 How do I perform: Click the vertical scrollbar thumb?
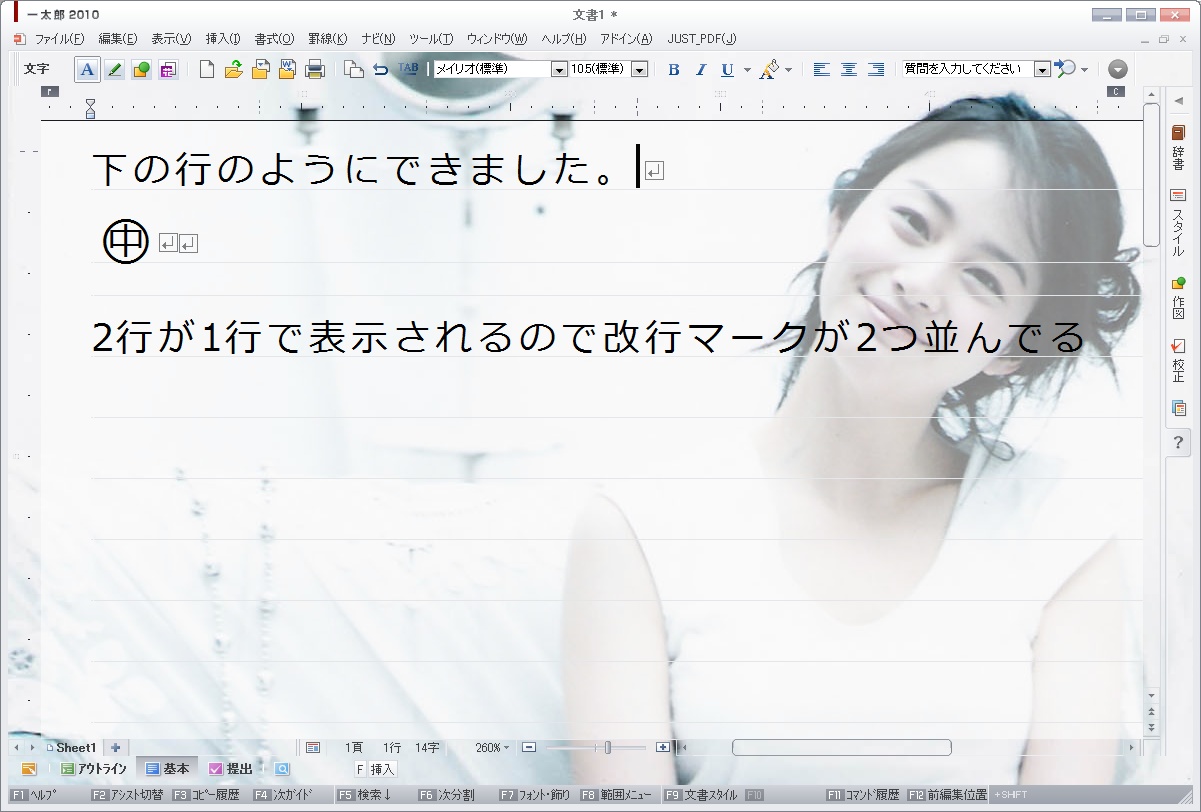[1152, 174]
